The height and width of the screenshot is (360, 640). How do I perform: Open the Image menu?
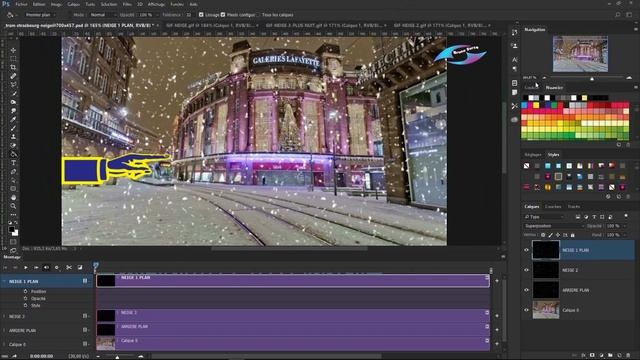pyautogui.click(x=56, y=4)
